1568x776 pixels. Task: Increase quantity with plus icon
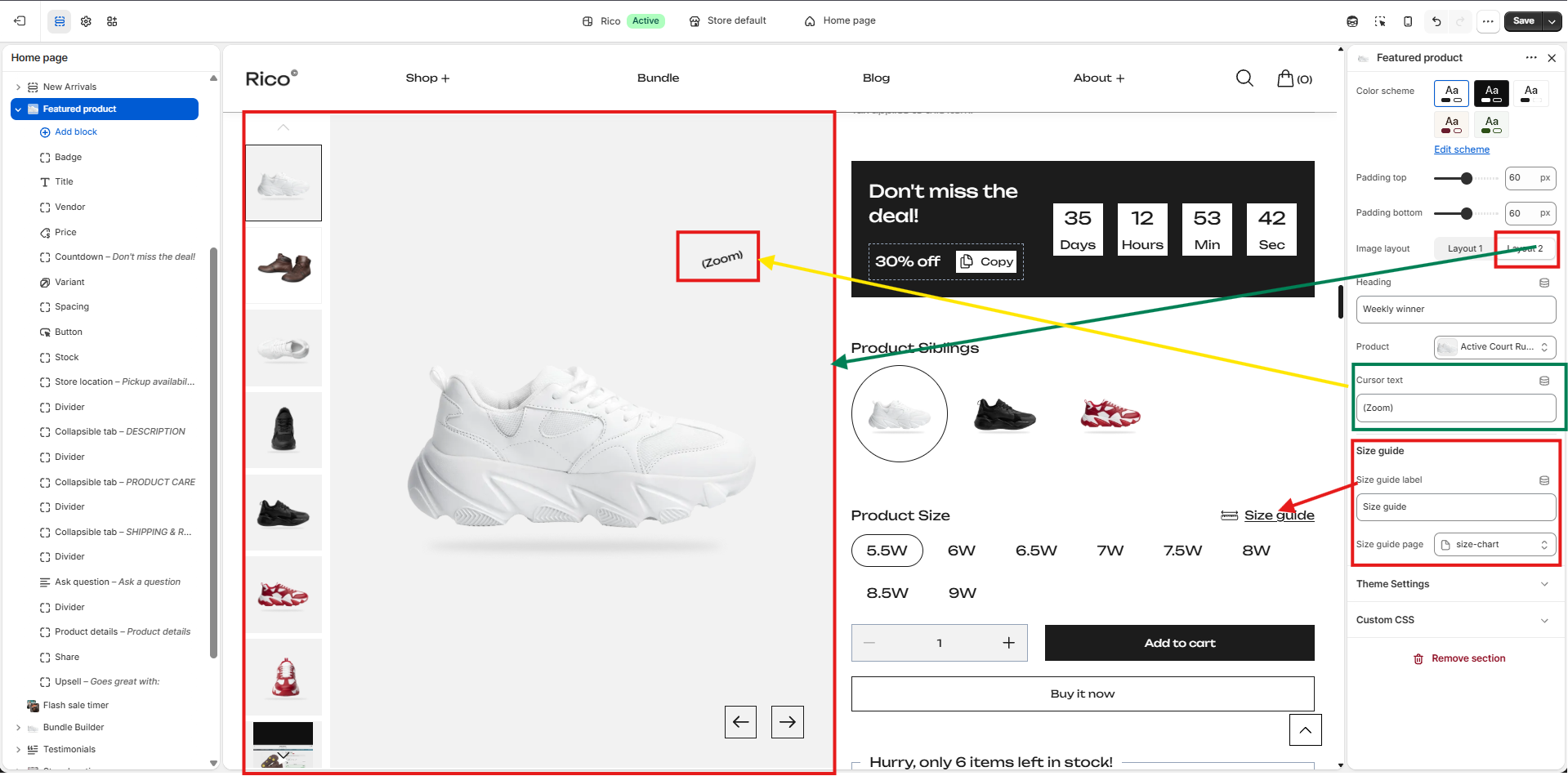1009,643
